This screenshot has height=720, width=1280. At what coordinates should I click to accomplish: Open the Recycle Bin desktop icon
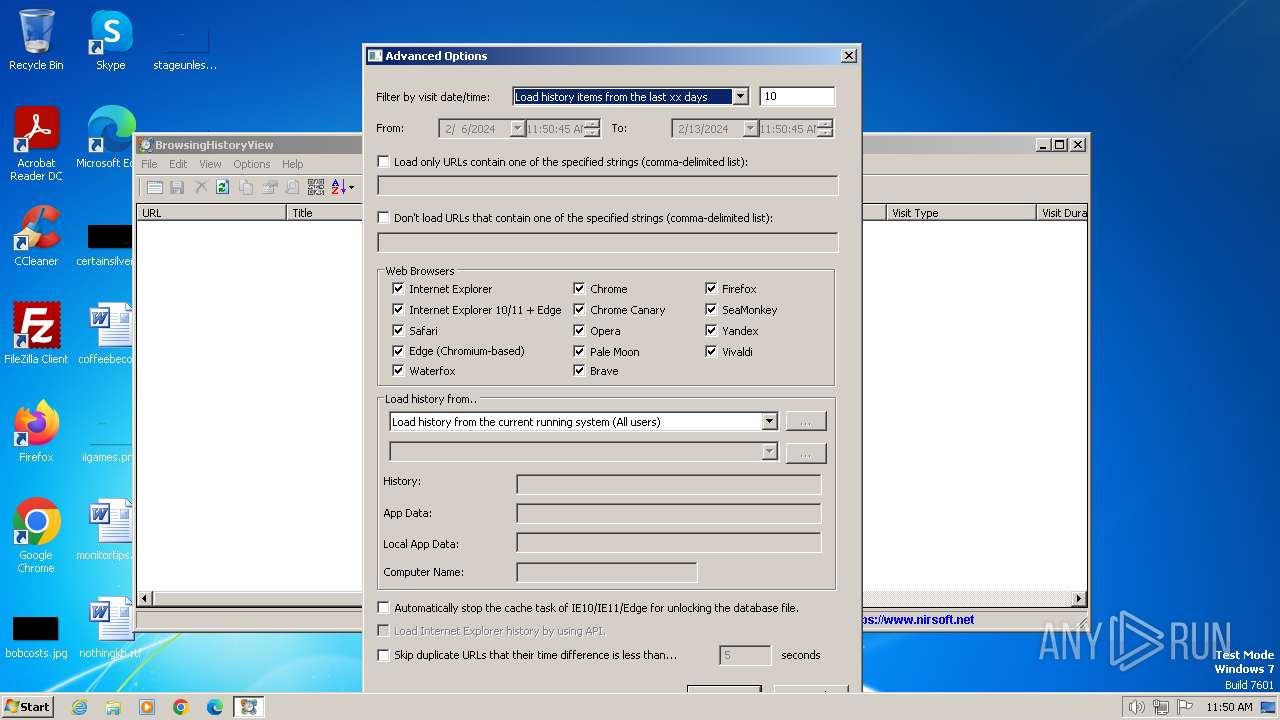click(x=36, y=40)
